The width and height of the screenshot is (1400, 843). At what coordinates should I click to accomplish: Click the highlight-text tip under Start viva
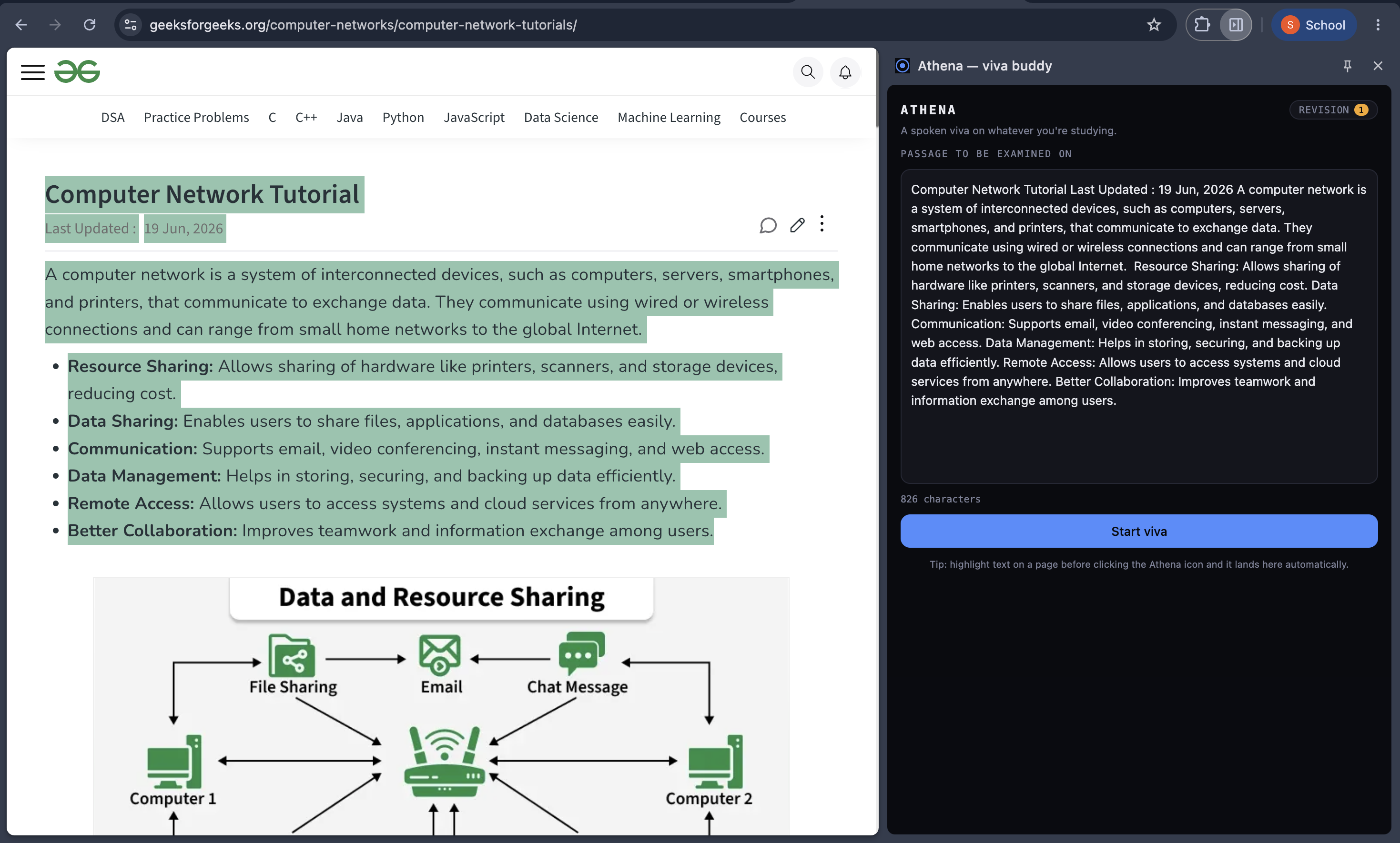coord(1139,564)
